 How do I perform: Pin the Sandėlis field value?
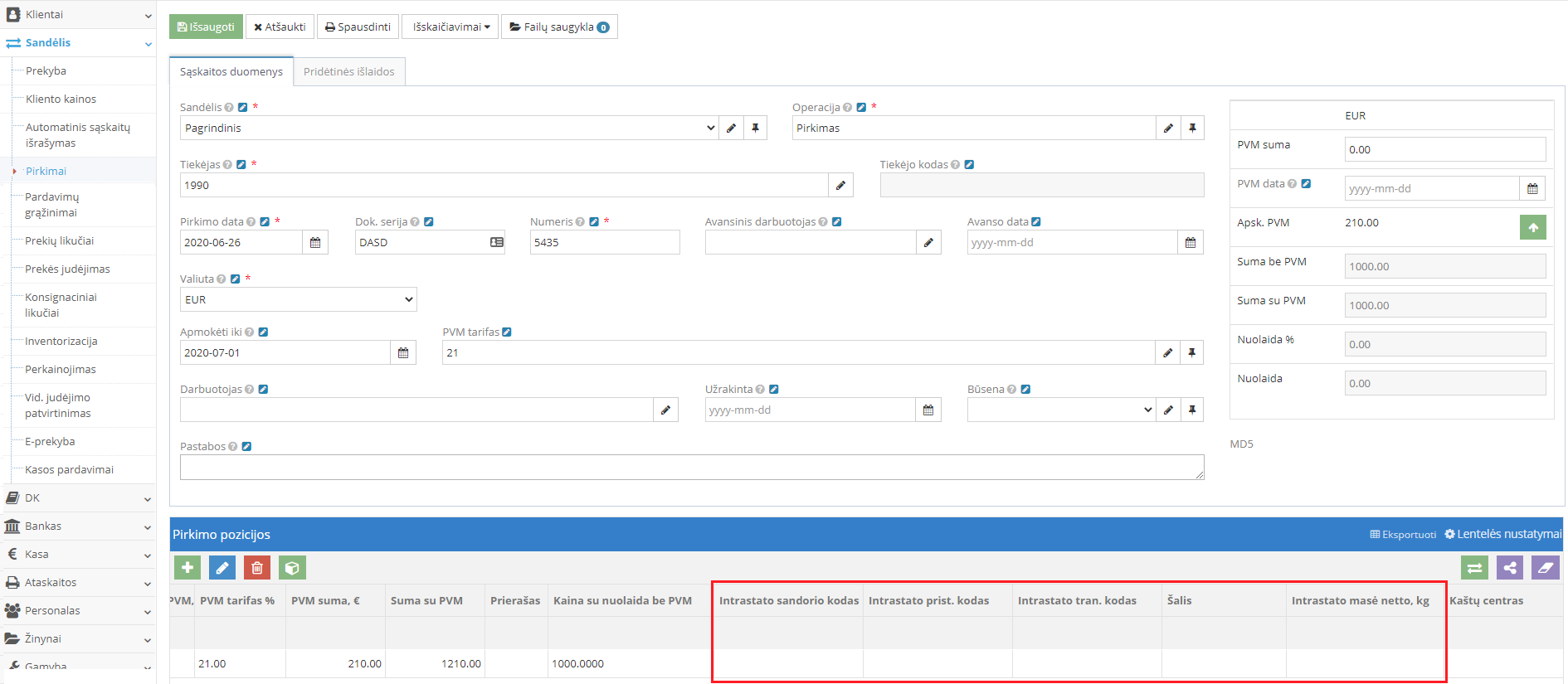pyautogui.click(x=755, y=129)
